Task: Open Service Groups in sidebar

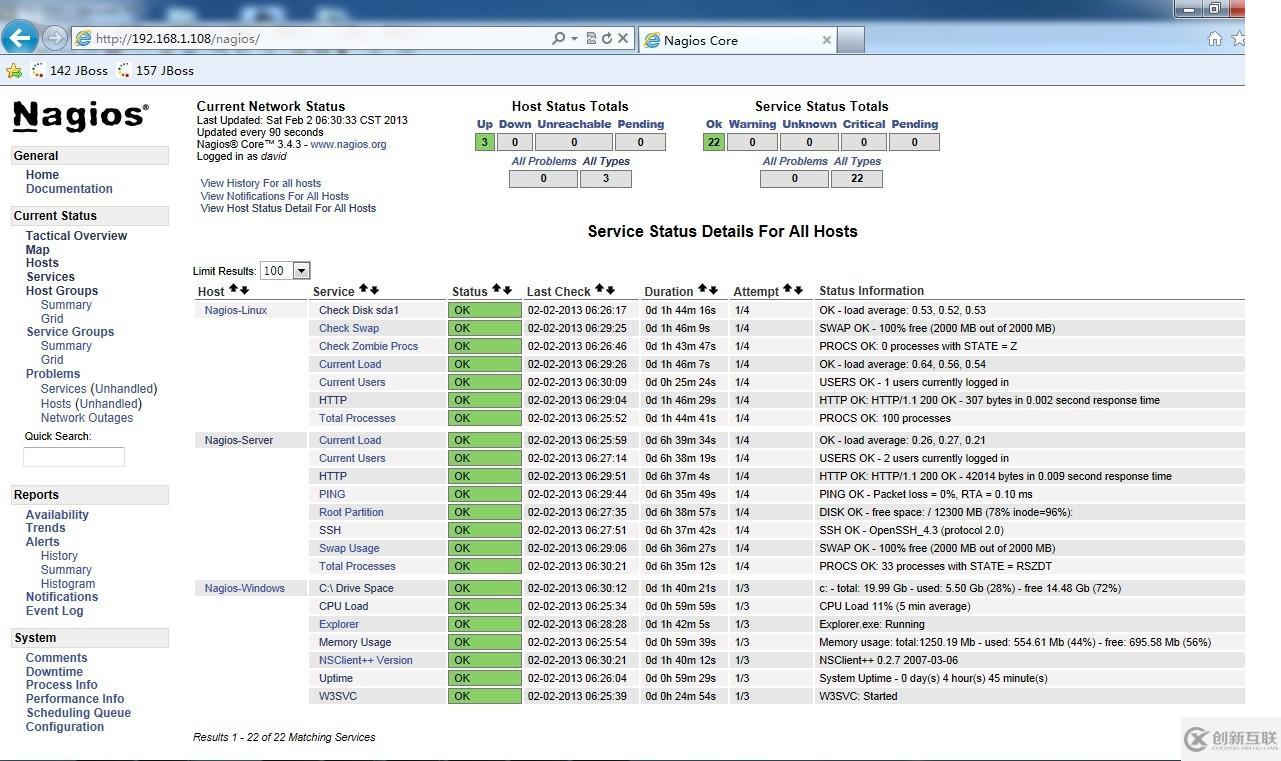Action: click(x=70, y=332)
